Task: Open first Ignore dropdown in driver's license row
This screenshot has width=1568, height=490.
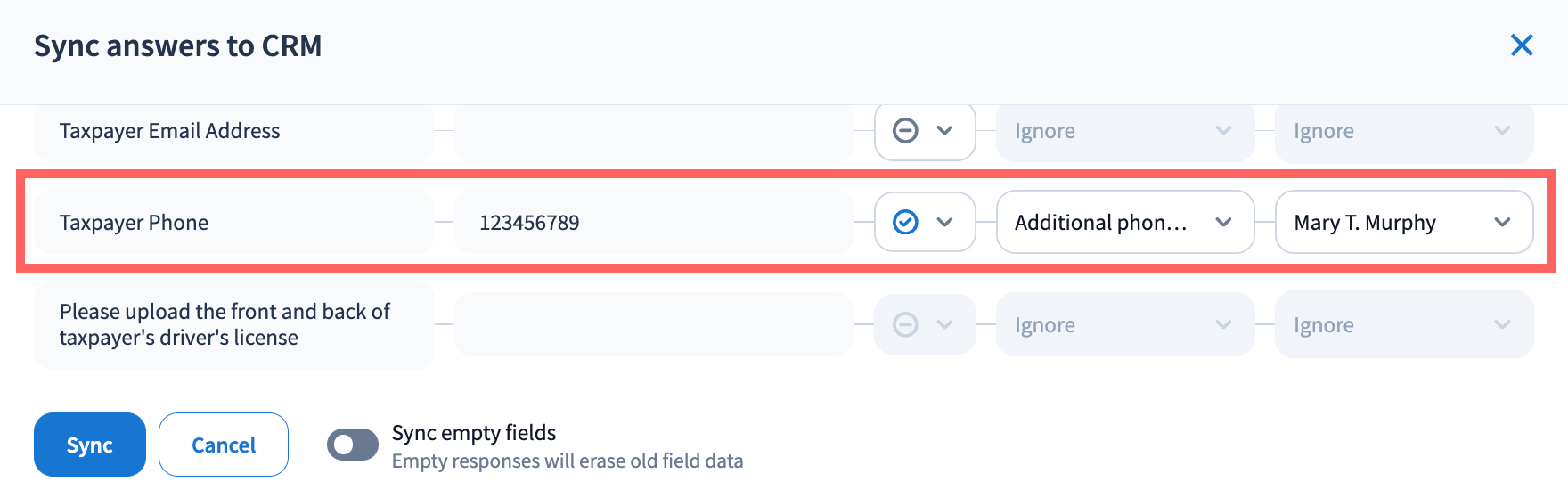Action: tap(1124, 325)
